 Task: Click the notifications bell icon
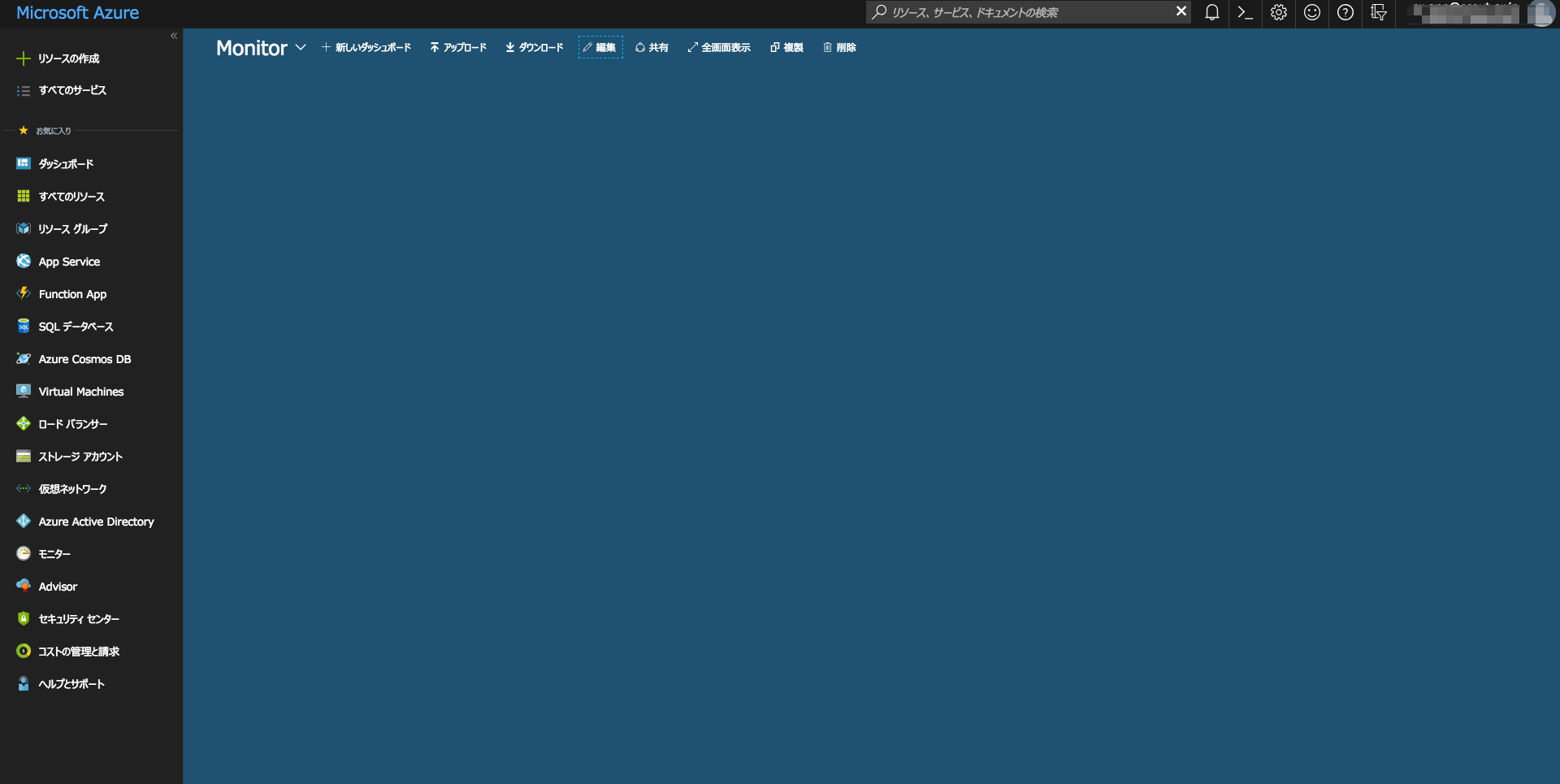coord(1211,12)
